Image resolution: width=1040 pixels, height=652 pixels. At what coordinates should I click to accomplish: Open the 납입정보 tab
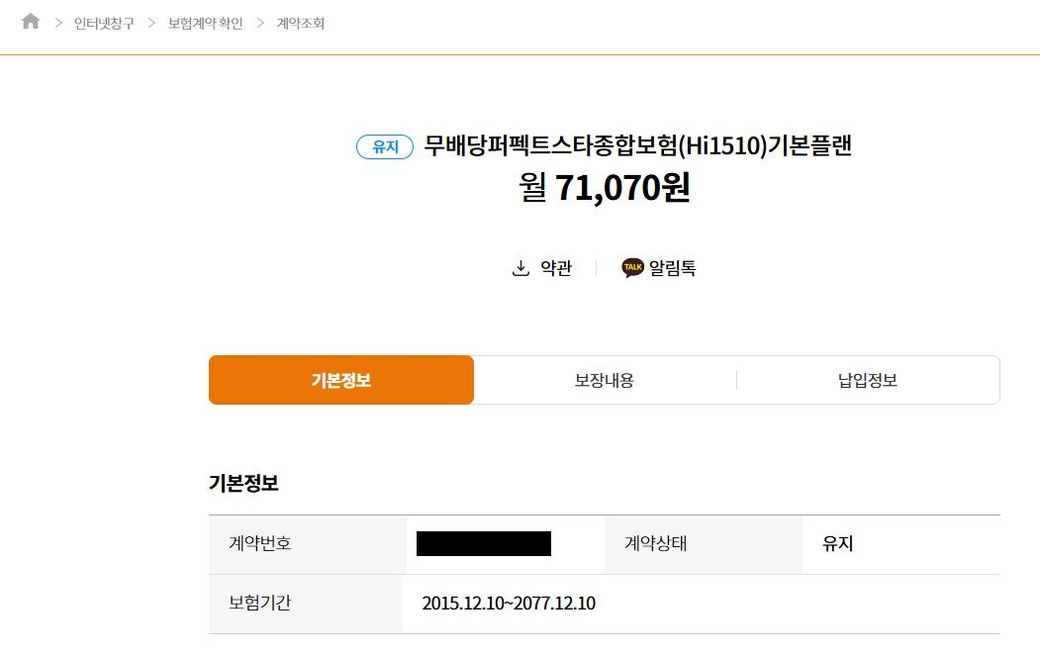pos(867,380)
